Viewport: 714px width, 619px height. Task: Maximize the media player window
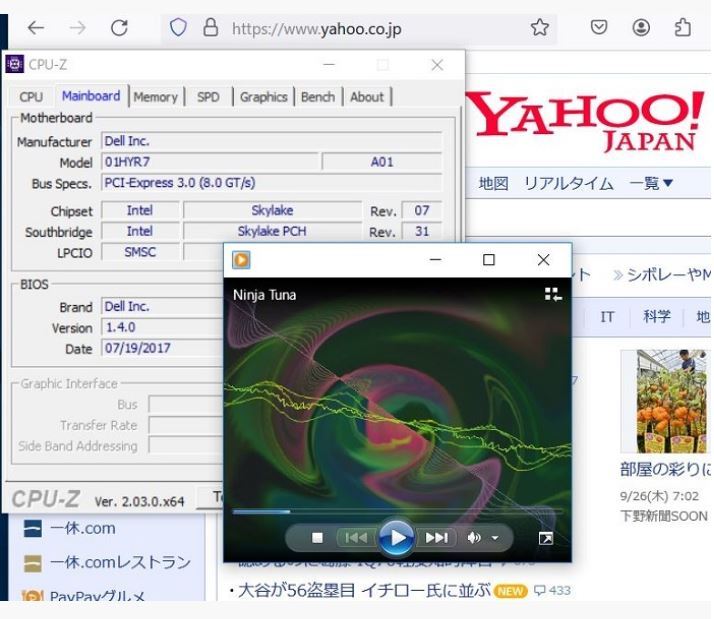489,260
